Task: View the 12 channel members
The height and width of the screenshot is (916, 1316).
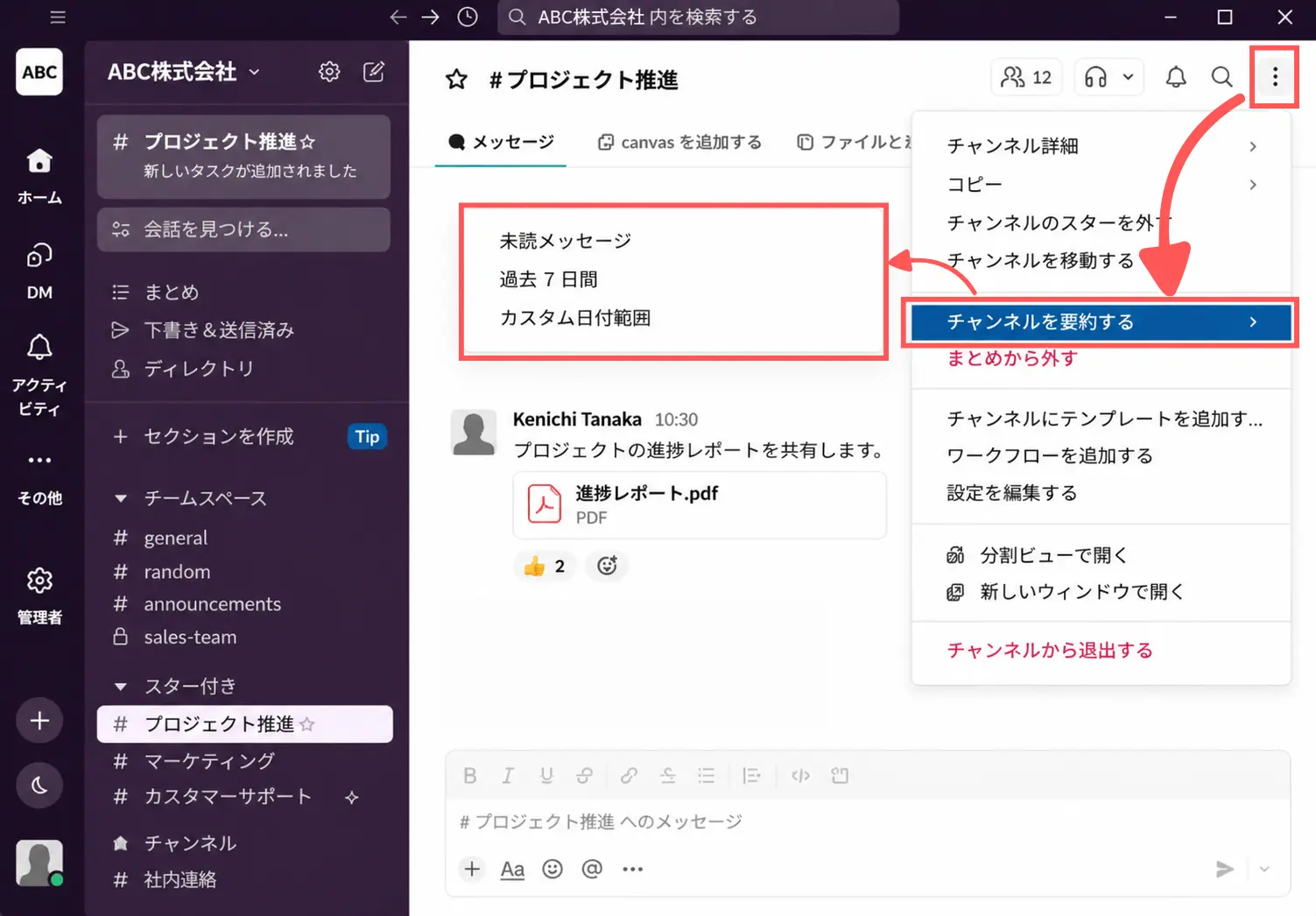Action: pos(1026,77)
